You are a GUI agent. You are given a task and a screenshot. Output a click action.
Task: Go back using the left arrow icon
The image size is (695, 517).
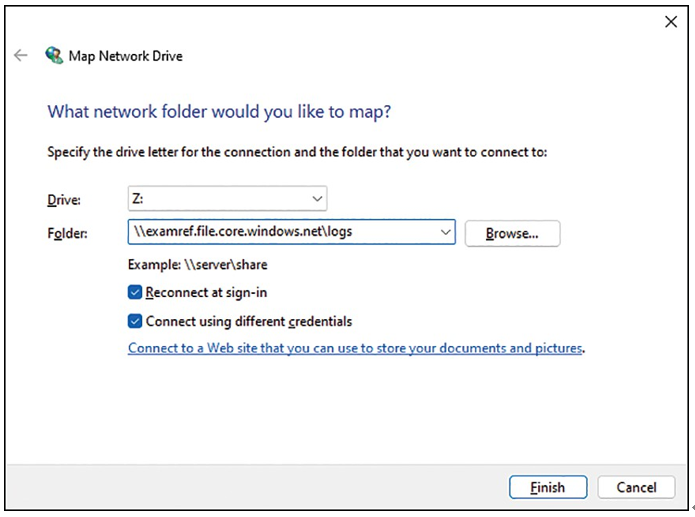click(x=20, y=55)
